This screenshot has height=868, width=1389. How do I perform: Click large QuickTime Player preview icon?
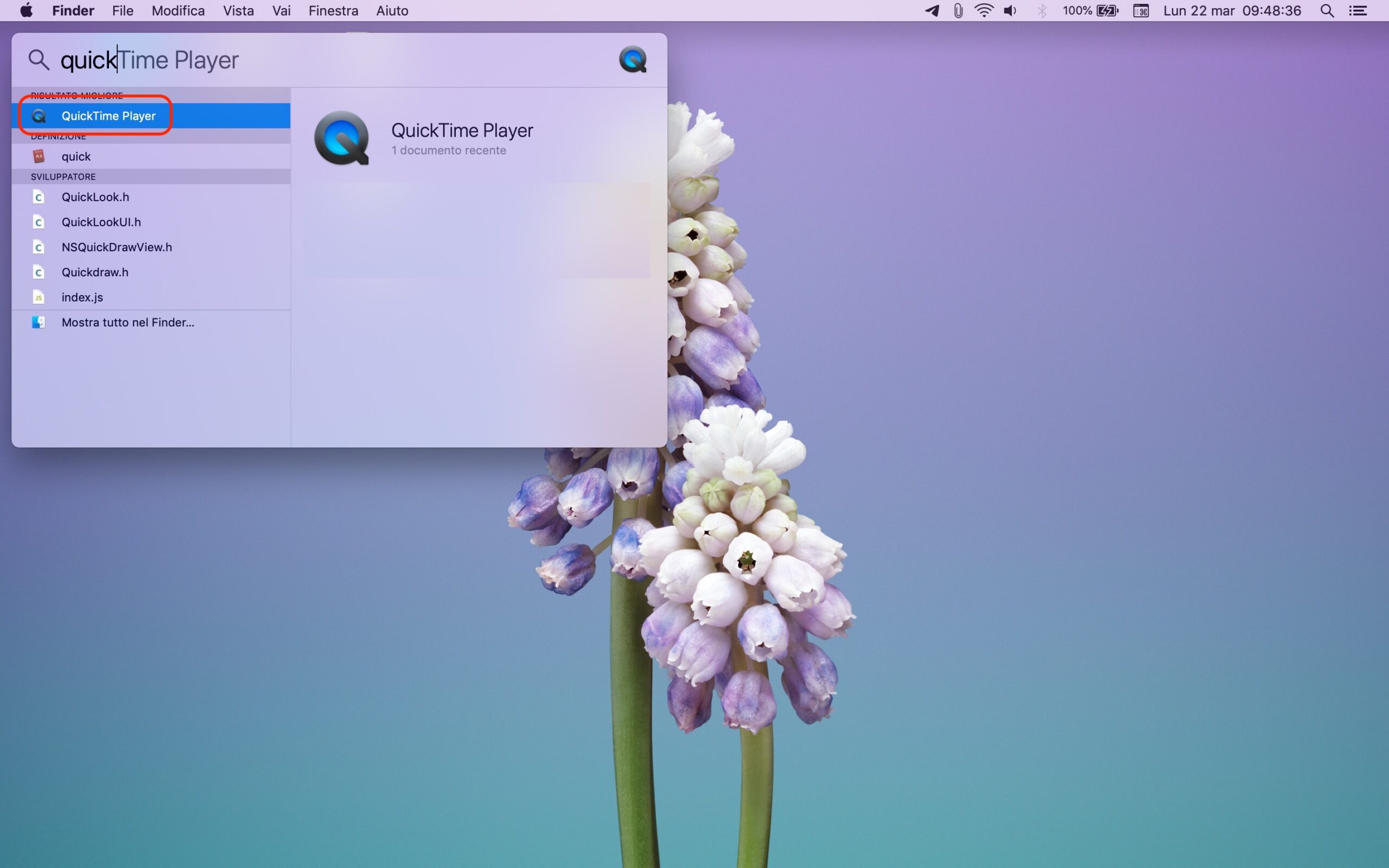341,138
